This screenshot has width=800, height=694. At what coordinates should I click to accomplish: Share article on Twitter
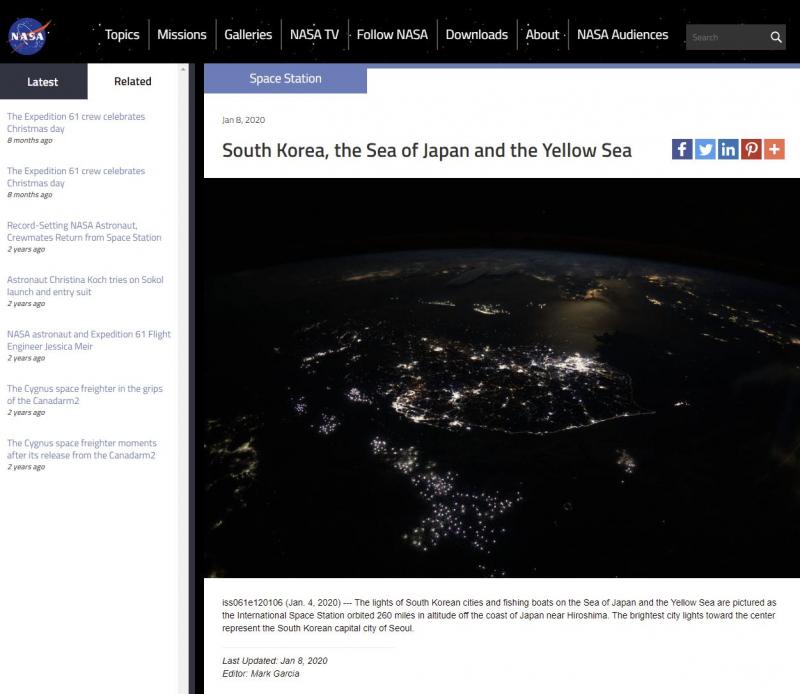705,150
